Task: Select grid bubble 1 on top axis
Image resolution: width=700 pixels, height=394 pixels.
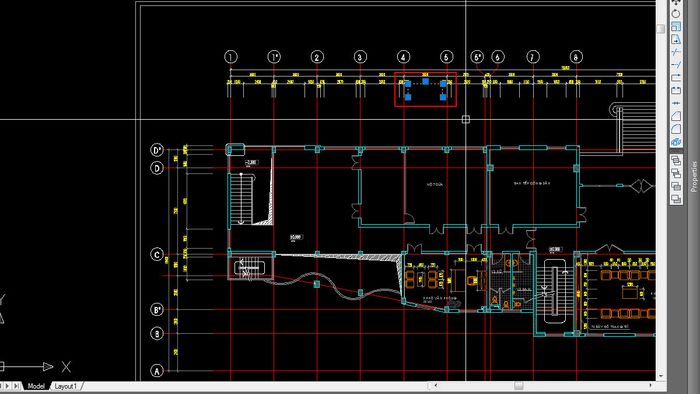Action: pyautogui.click(x=231, y=57)
